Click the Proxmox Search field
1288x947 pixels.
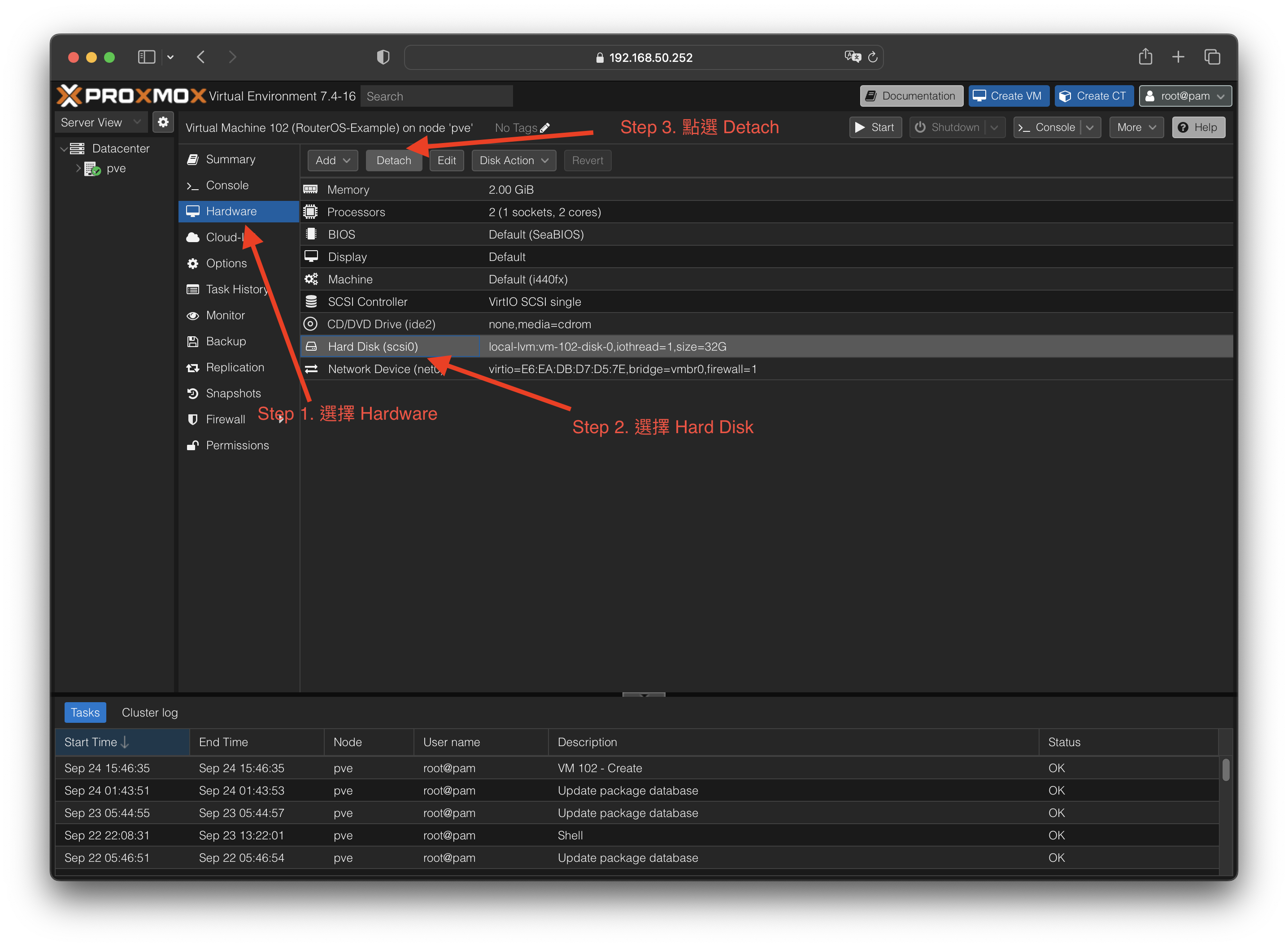pos(436,96)
